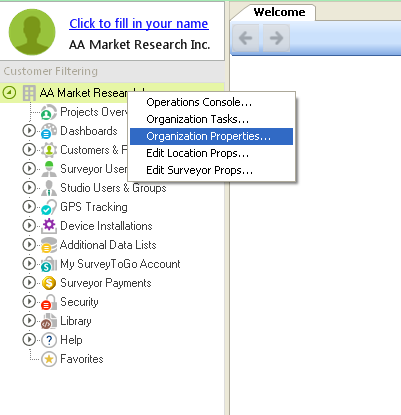This screenshot has height=415, width=401.
Task: Expand the Surveyor Payments node
Action: click(29, 283)
